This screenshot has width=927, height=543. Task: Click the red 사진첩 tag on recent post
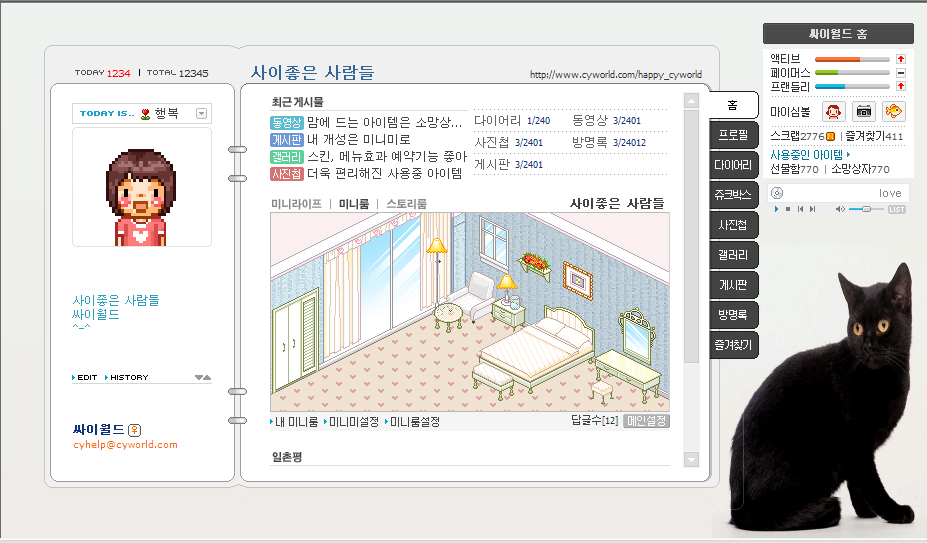point(287,174)
